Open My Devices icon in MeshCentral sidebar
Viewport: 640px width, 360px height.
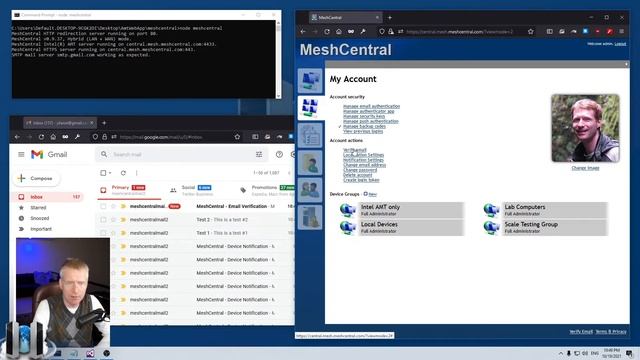point(310,80)
